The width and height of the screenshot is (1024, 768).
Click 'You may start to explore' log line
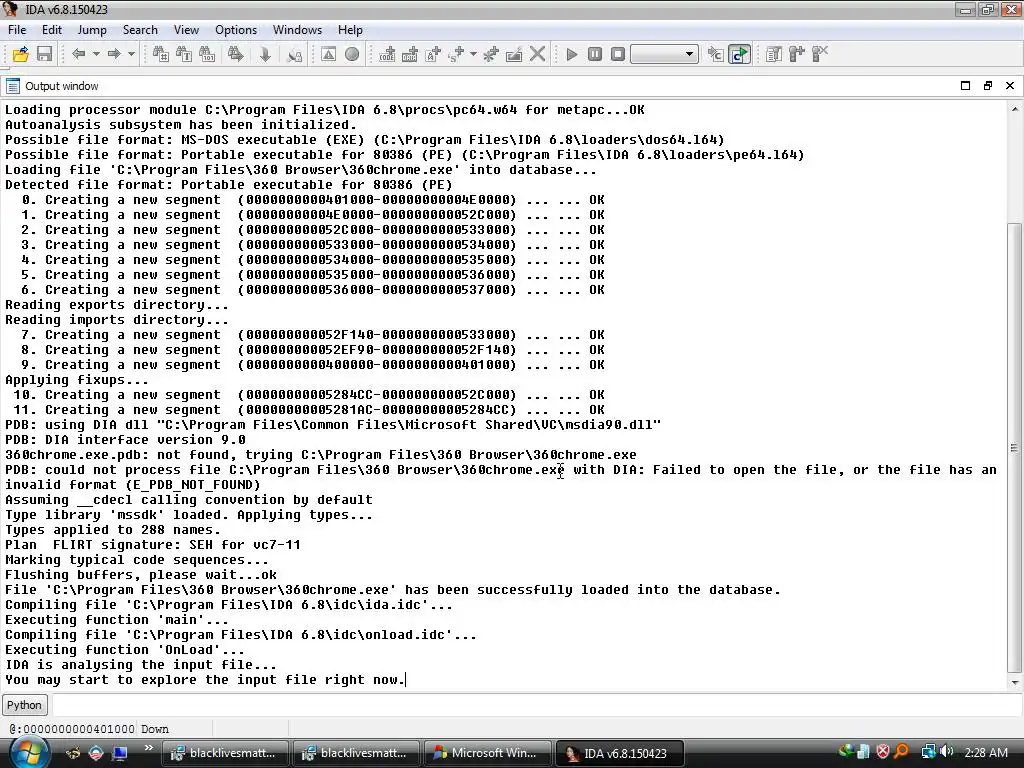point(205,680)
